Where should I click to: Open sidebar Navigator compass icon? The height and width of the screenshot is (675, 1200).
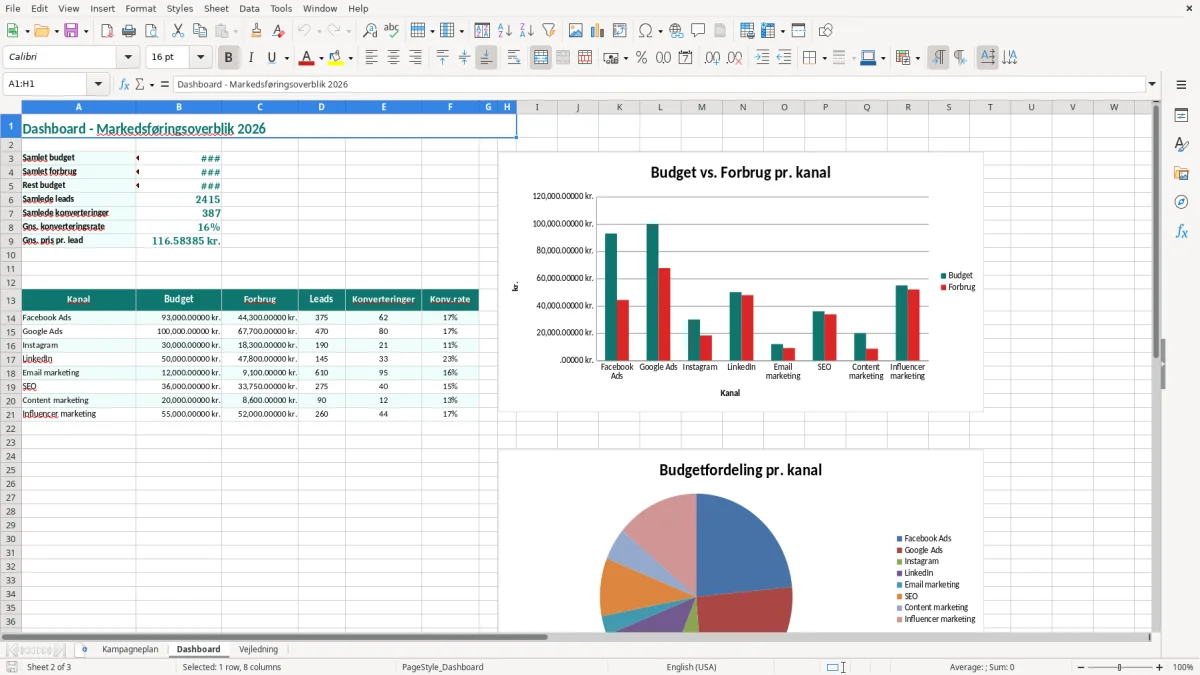click(1181, 202)
